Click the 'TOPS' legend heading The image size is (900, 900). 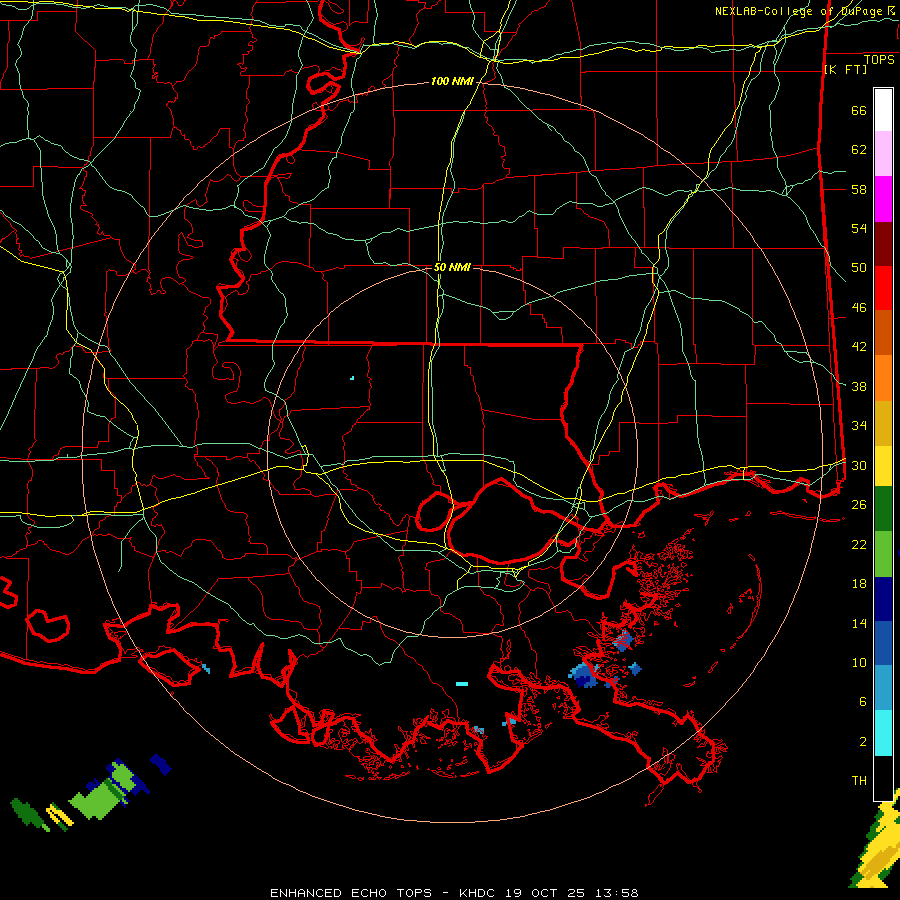[879, 60]
